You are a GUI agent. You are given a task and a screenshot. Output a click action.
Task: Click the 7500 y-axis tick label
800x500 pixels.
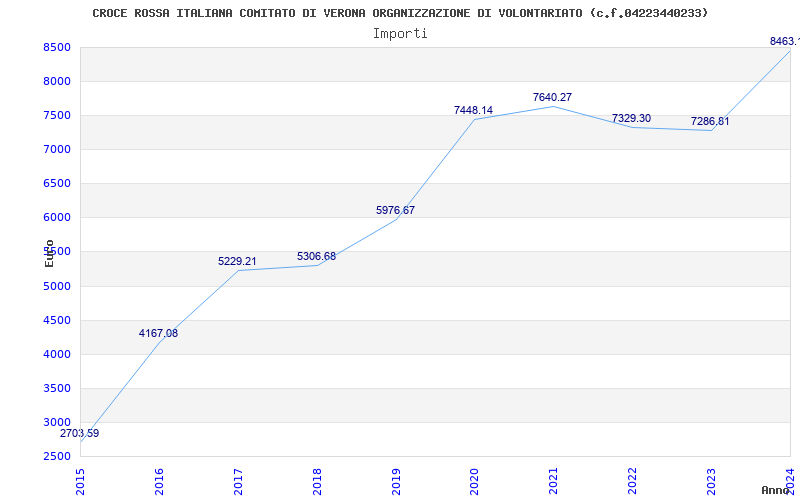[57, 116]
